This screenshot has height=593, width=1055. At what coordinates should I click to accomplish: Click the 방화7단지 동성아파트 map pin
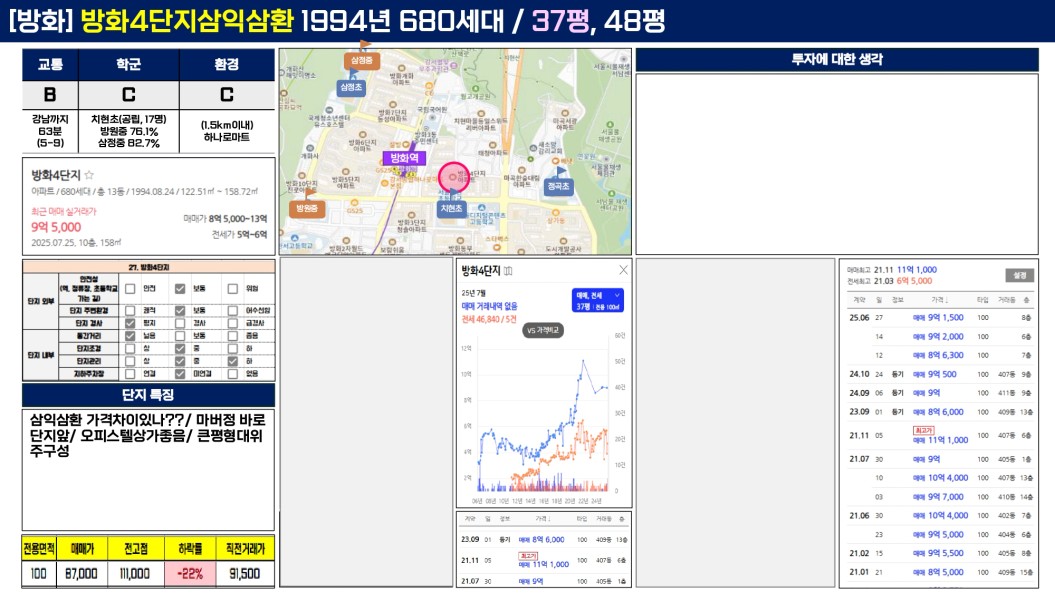393,104
